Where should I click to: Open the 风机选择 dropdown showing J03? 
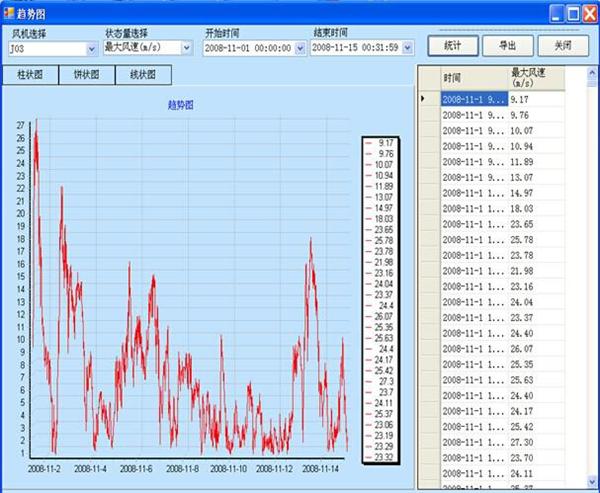tap(91, 48)
